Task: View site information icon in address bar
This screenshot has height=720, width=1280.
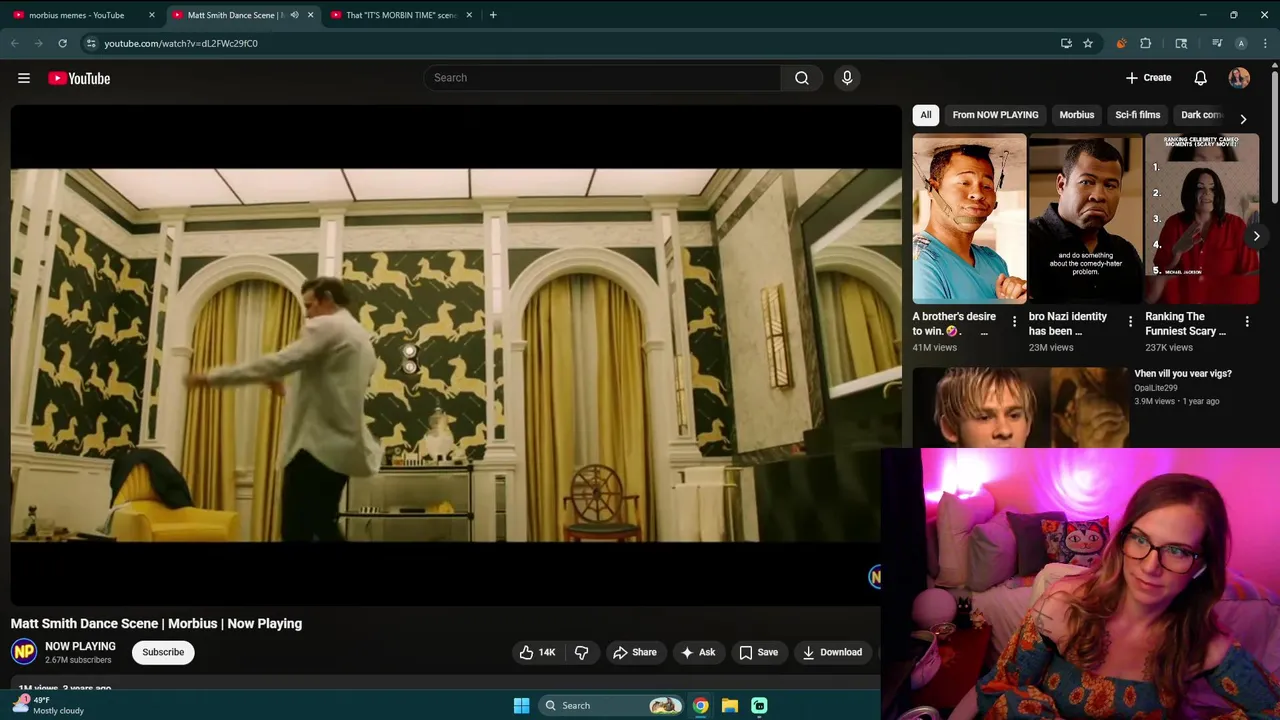Action: coord(91,43)
